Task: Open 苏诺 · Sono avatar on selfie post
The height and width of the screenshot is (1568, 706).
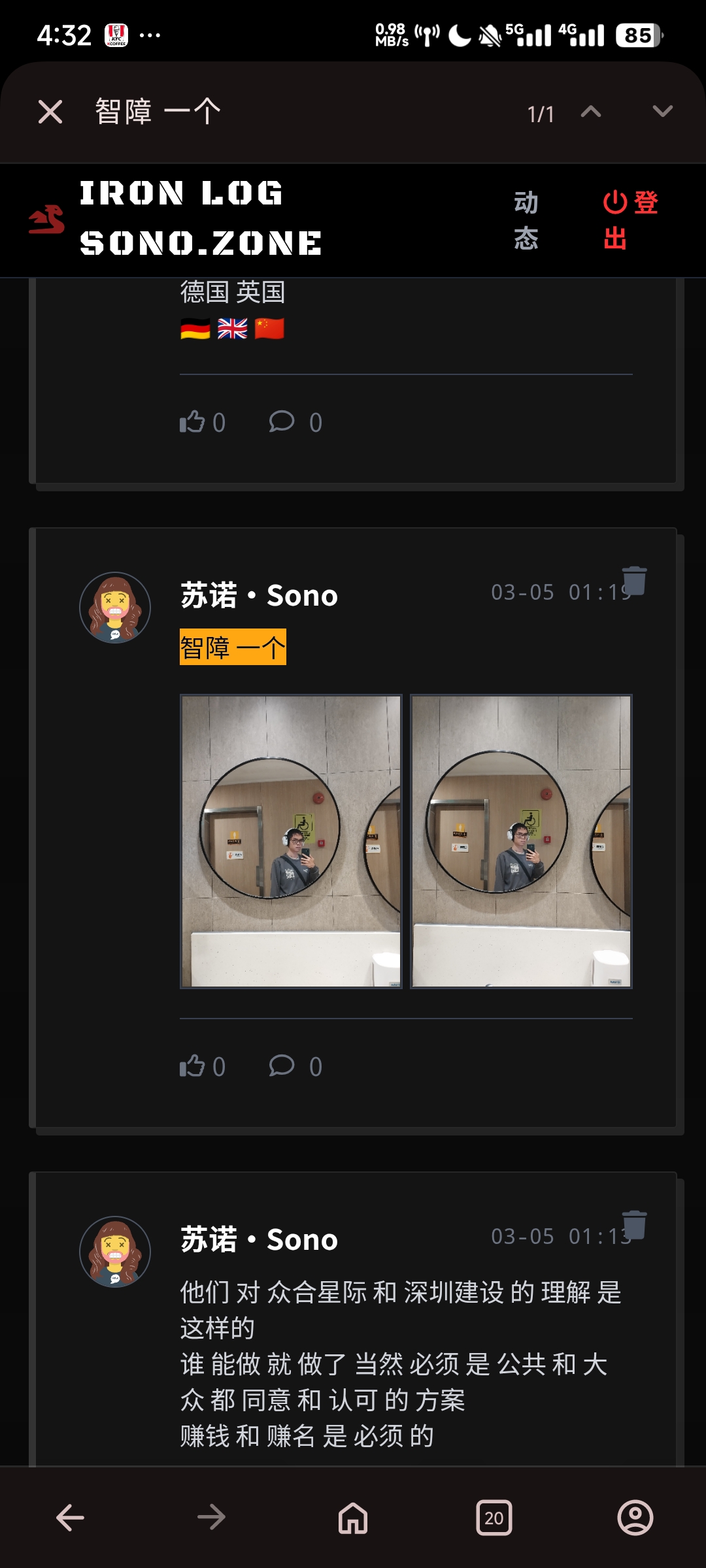Action: pos(115,608)
